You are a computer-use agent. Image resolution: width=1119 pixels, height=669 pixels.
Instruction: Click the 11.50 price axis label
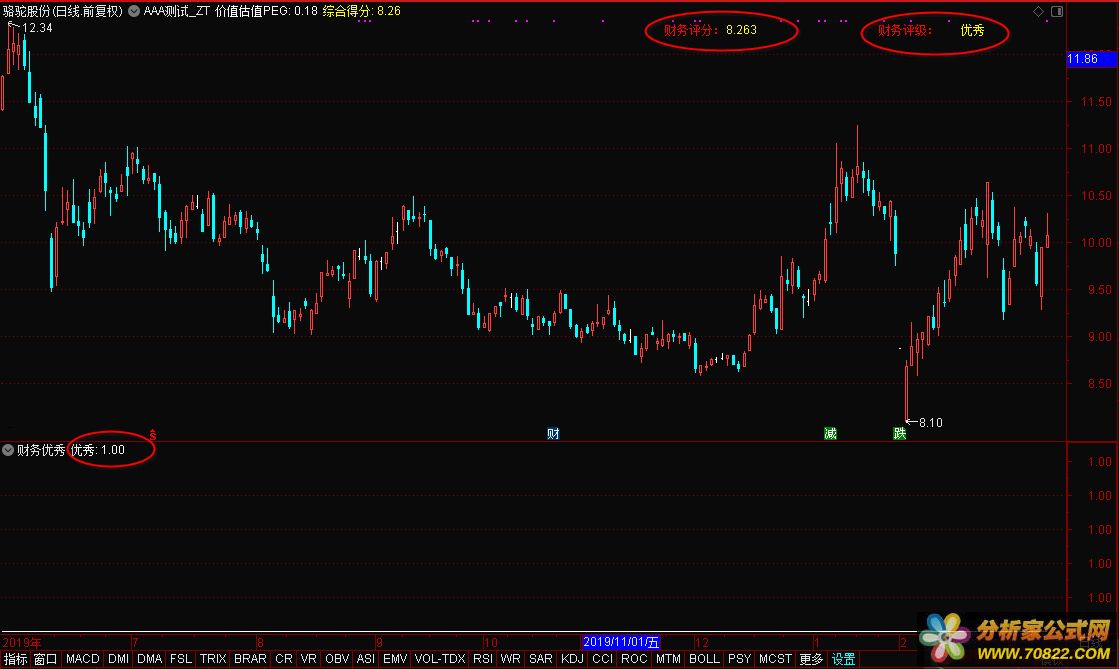[1095, 102]
